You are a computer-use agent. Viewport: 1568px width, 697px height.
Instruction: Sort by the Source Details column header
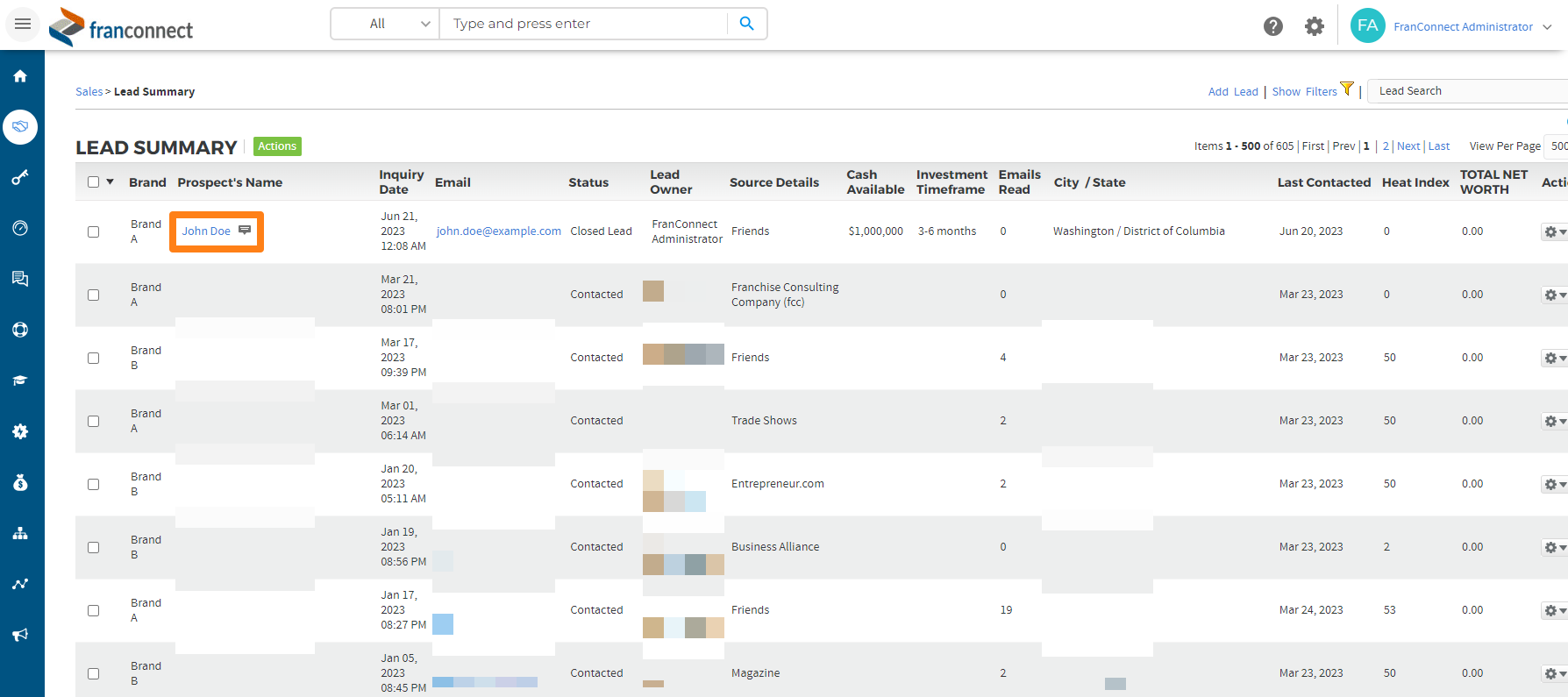tap(774, 182)
